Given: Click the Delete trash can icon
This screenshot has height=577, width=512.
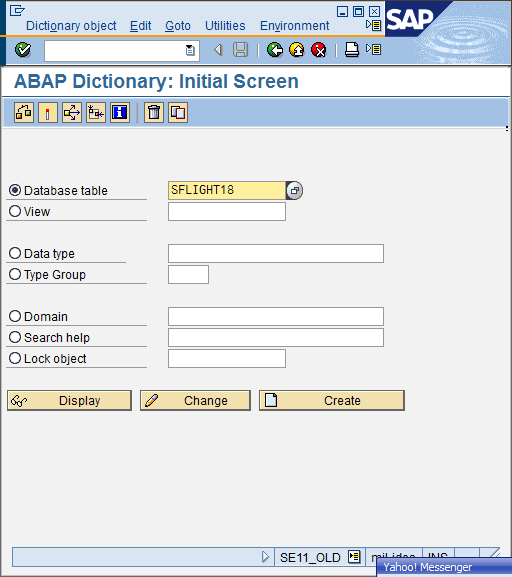Looking at the screenshot, I should click(x=154, y=112).
